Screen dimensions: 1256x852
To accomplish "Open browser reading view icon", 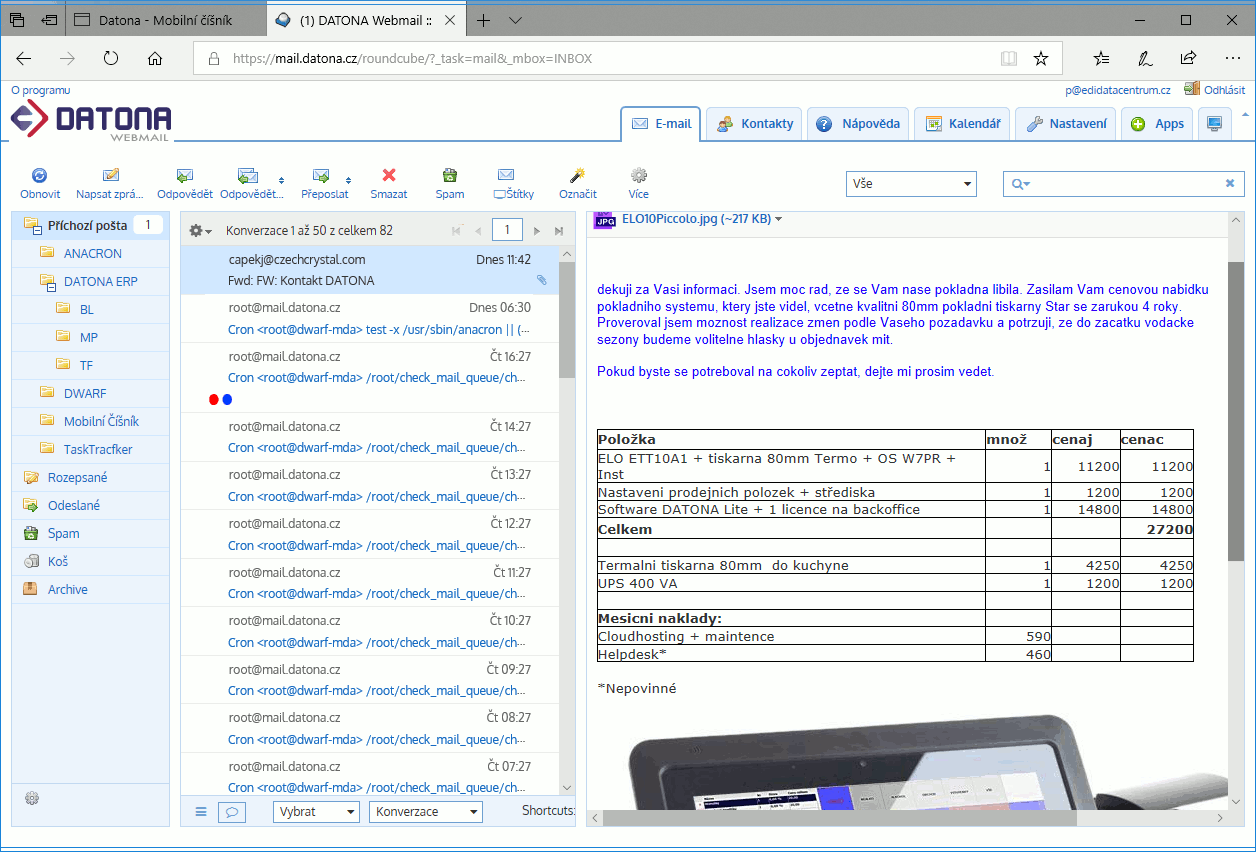I will pyautogui.click(x=1009, y=59).
